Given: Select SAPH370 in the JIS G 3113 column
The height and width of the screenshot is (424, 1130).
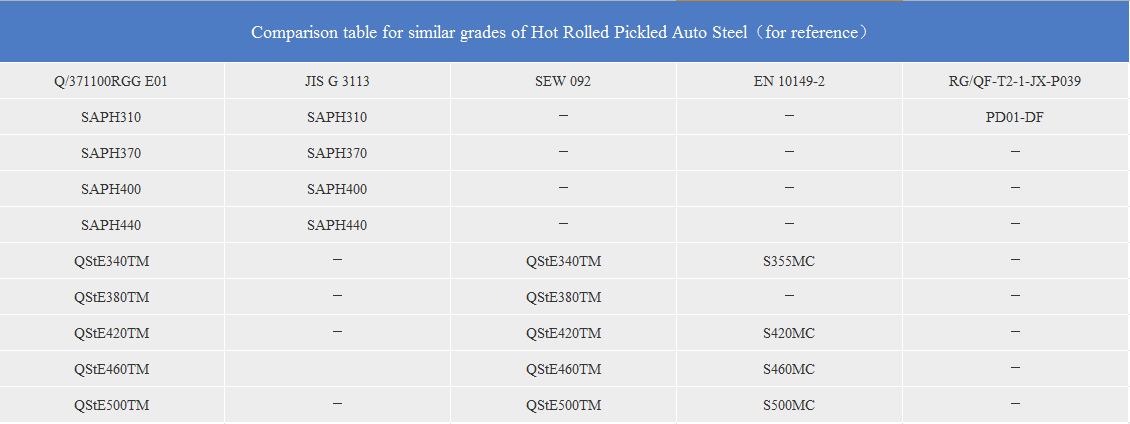Looking at the screenshot, I should 337,153.
